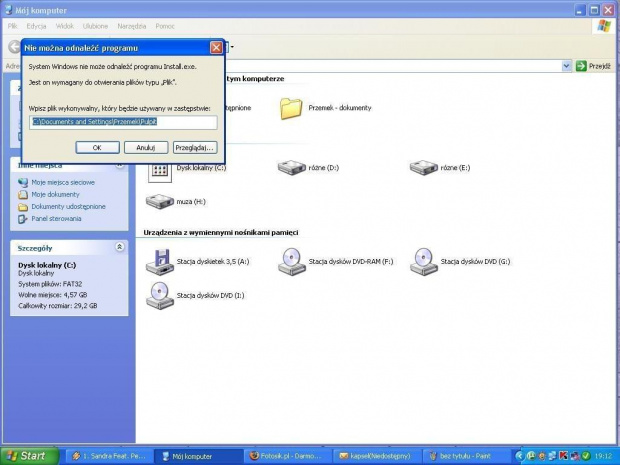The width and height of the screenshot is (620, 465).
Task: Expand hidden tray icons arrow
Action: tap(520, 456)
